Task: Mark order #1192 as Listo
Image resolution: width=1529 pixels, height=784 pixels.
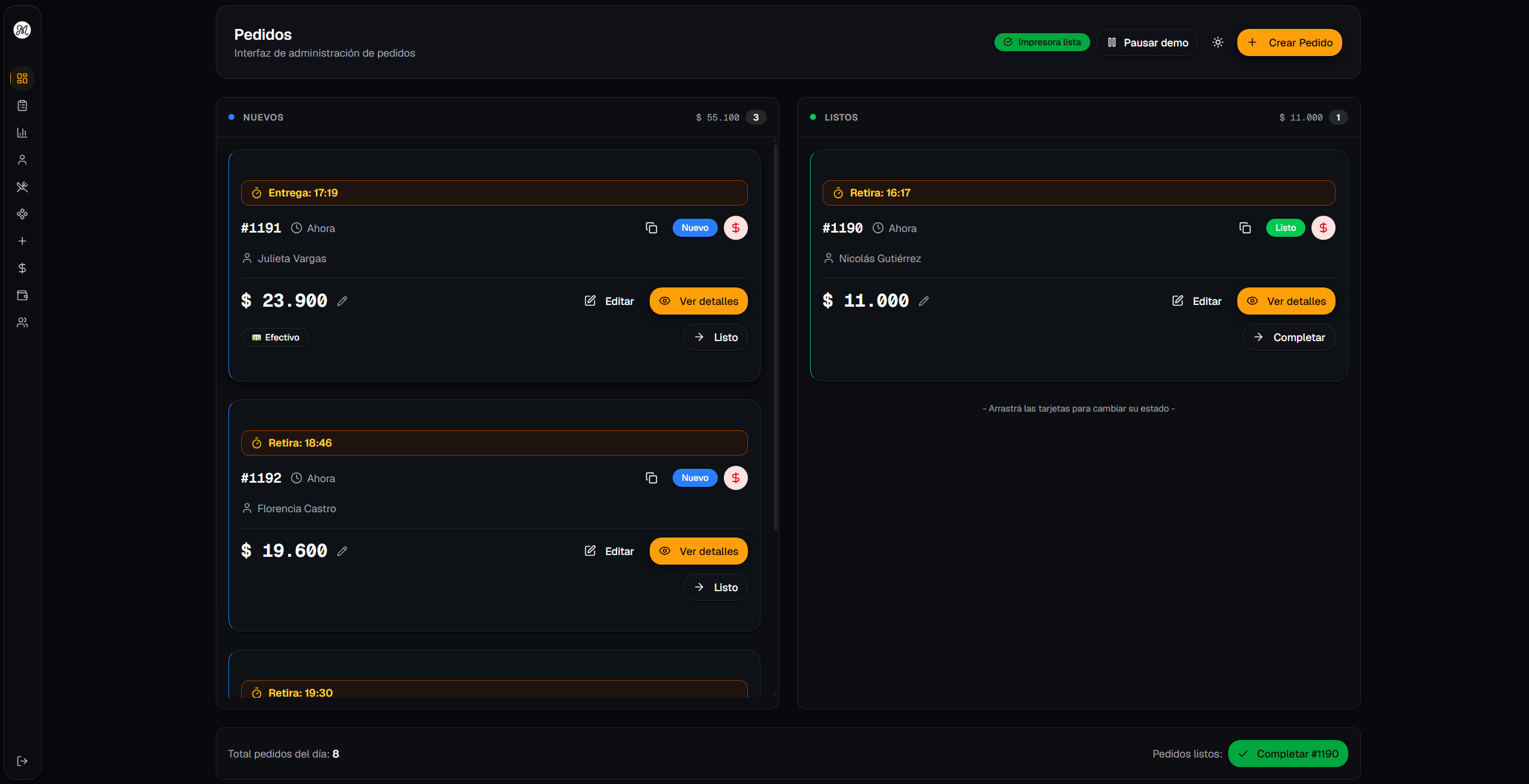Action: click(x=715, y=588)
